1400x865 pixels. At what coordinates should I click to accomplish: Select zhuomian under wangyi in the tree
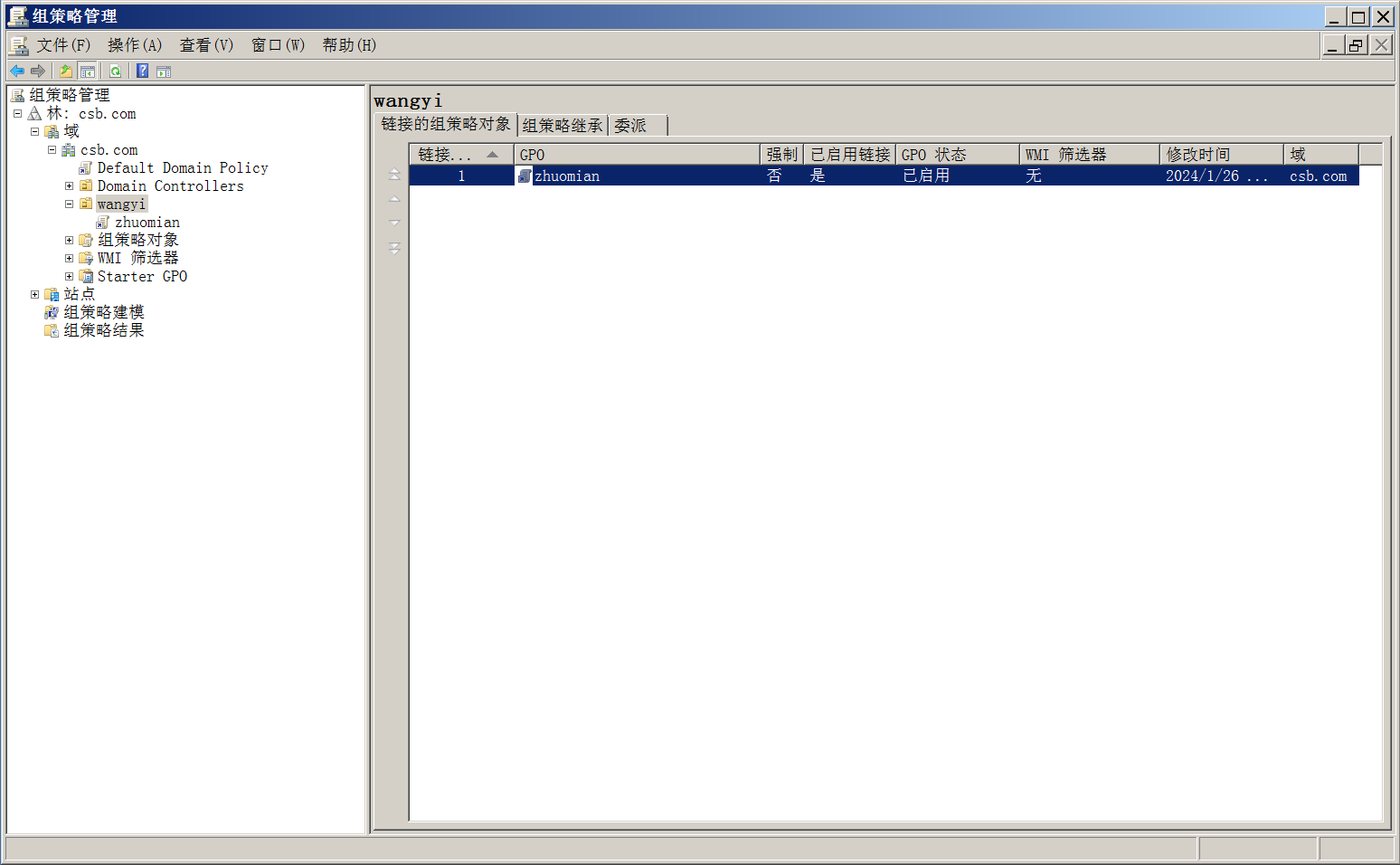[x=147, y=222]
